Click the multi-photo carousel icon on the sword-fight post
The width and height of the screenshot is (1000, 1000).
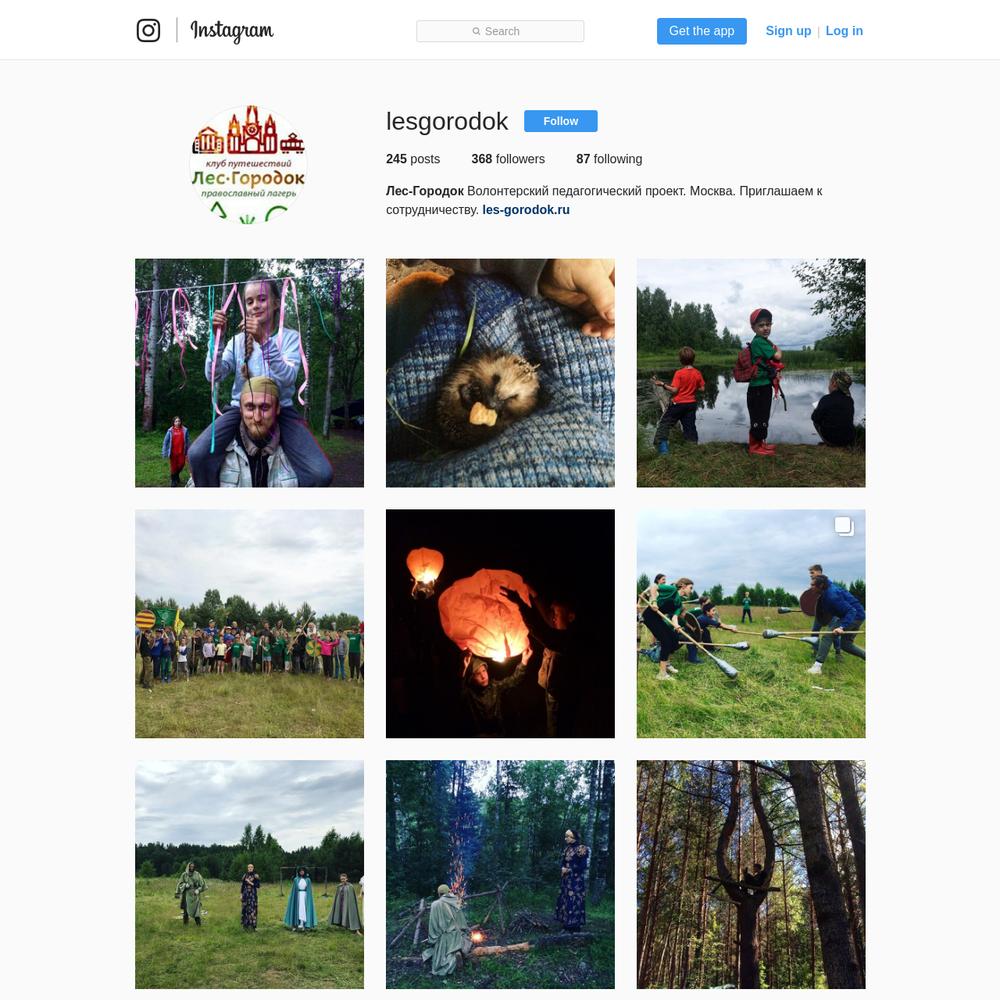844,526
